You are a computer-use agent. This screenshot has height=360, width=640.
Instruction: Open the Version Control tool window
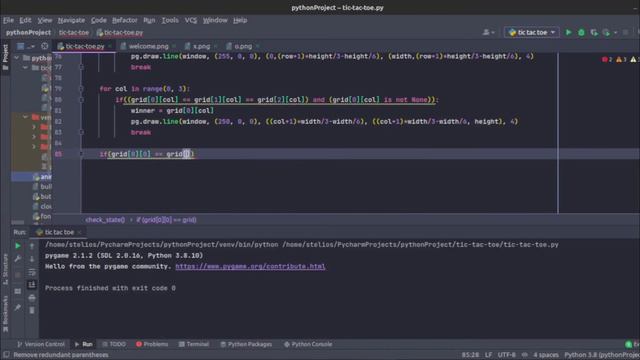(x=41, y=344)
